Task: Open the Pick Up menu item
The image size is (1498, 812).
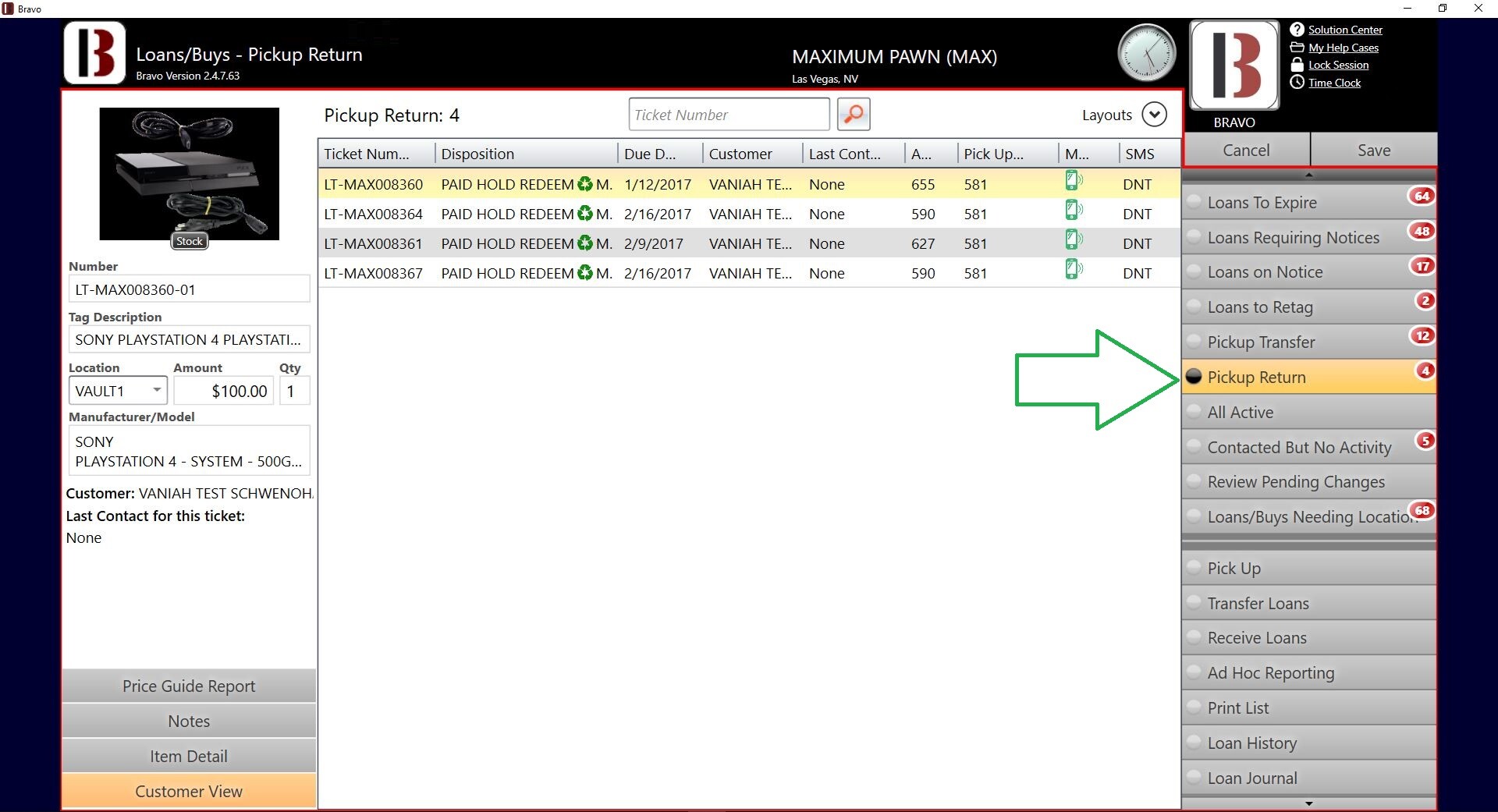Action: click(1309, 568)
